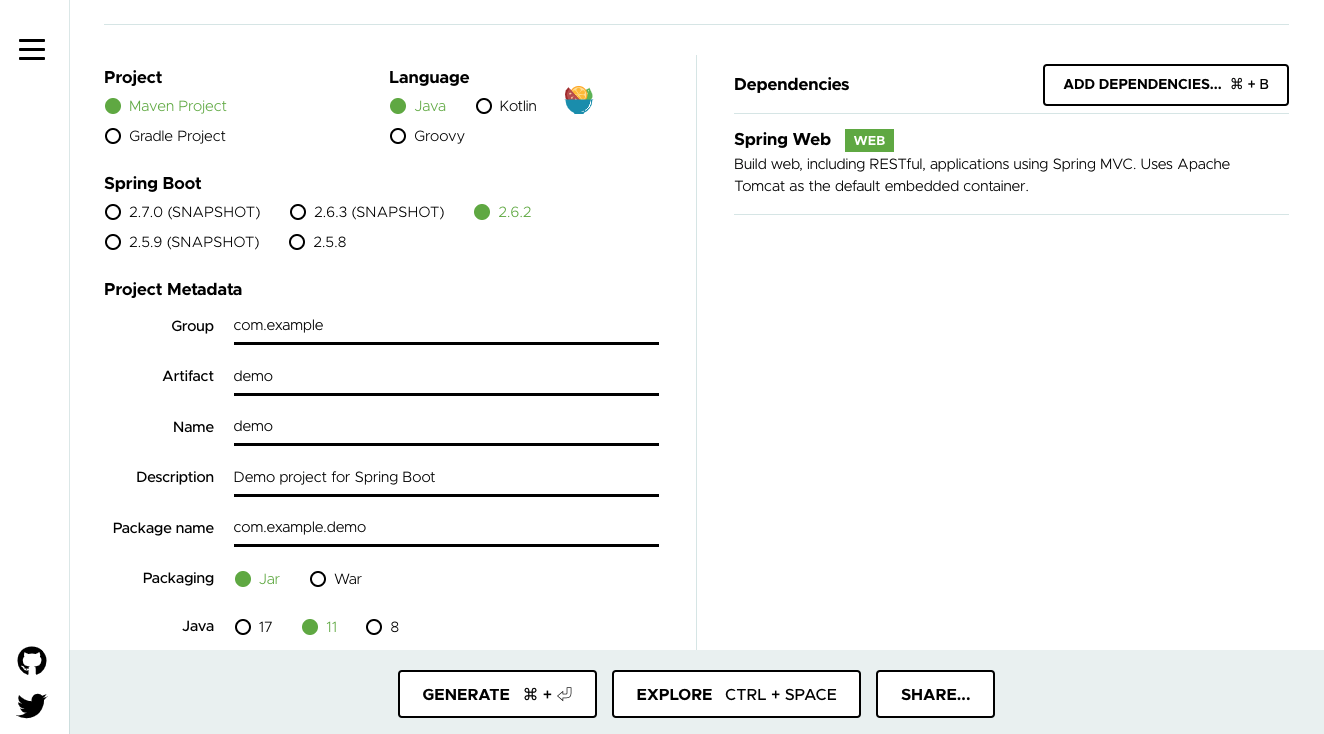The height and width of the screenshot is (734, 1324).
Task: Click the Add Dependencies button
Action: tap(1166, 85)
